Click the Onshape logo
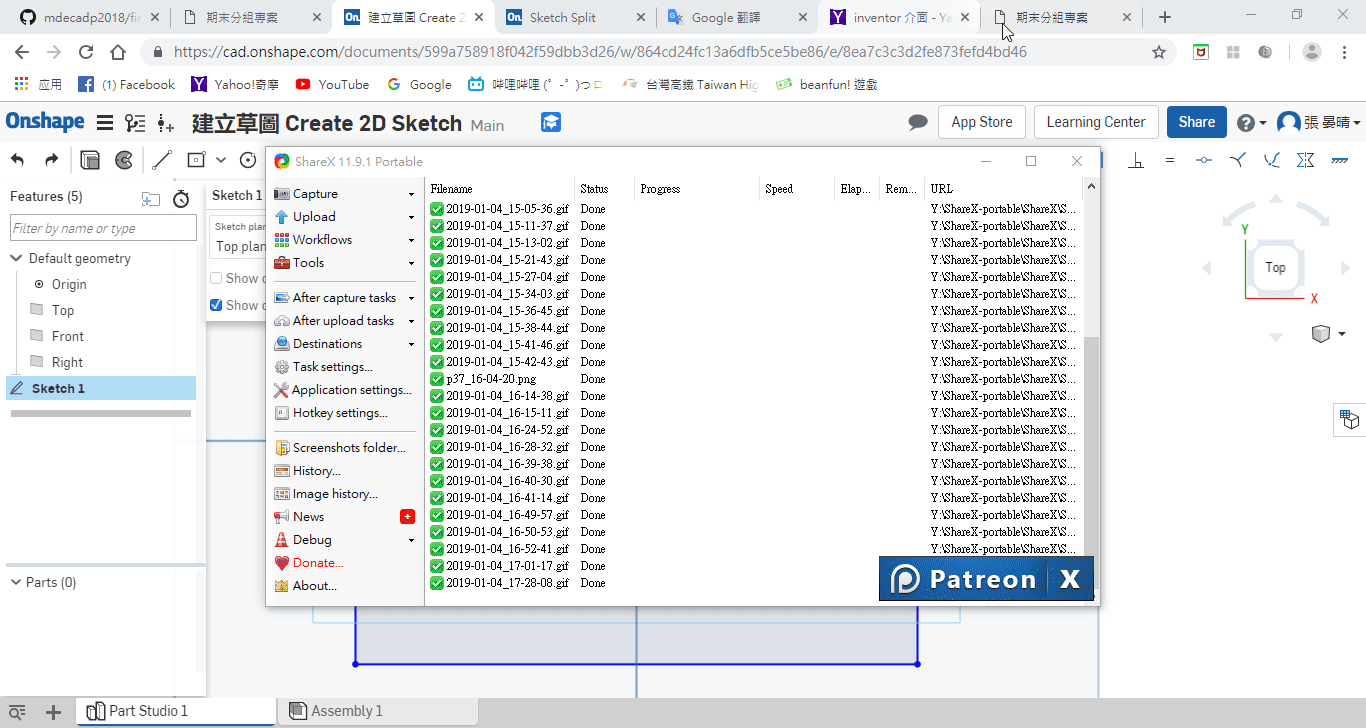Image resolution: width=1366 pixels, height=728 pixels. pos(45,122)
